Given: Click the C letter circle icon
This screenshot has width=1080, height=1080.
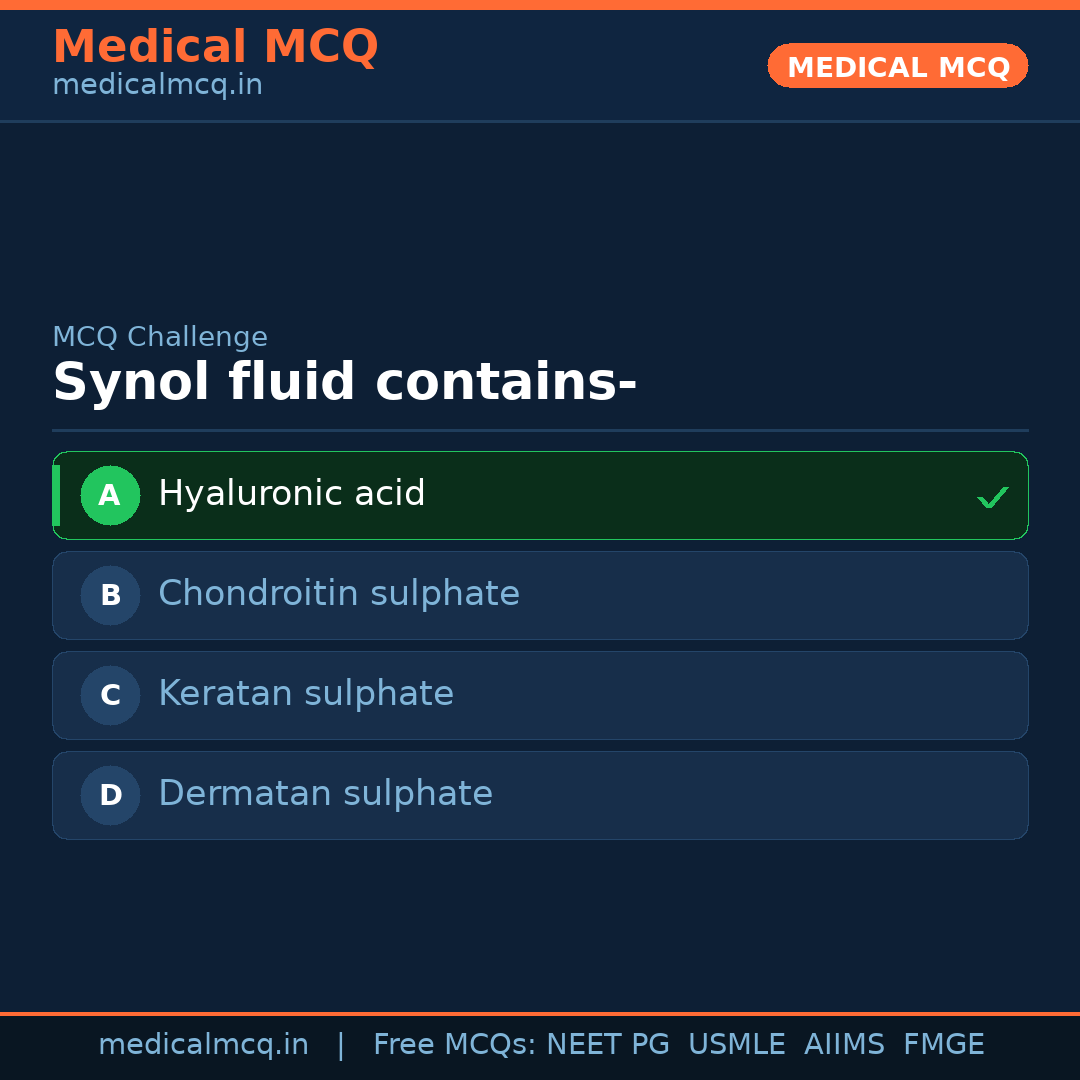Looking at the screenshot, I should click(110, 695).
